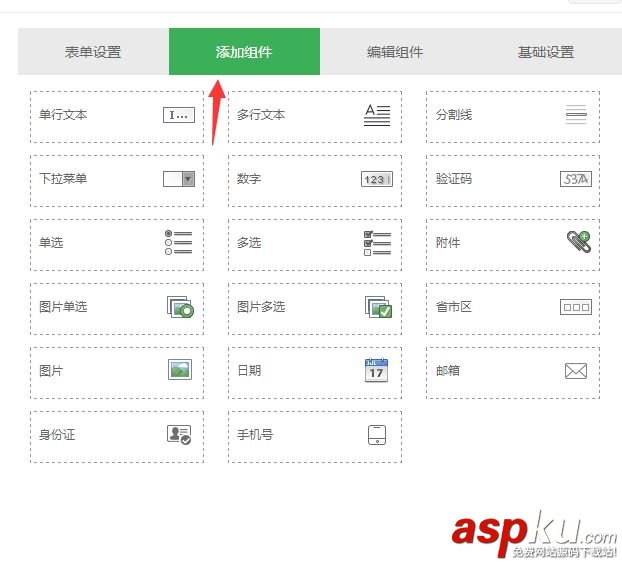Click the image single-choice icon
Image resolution: width=622 pixels, height=564 pixels.
pyautogui.click(x=180, y=307)
